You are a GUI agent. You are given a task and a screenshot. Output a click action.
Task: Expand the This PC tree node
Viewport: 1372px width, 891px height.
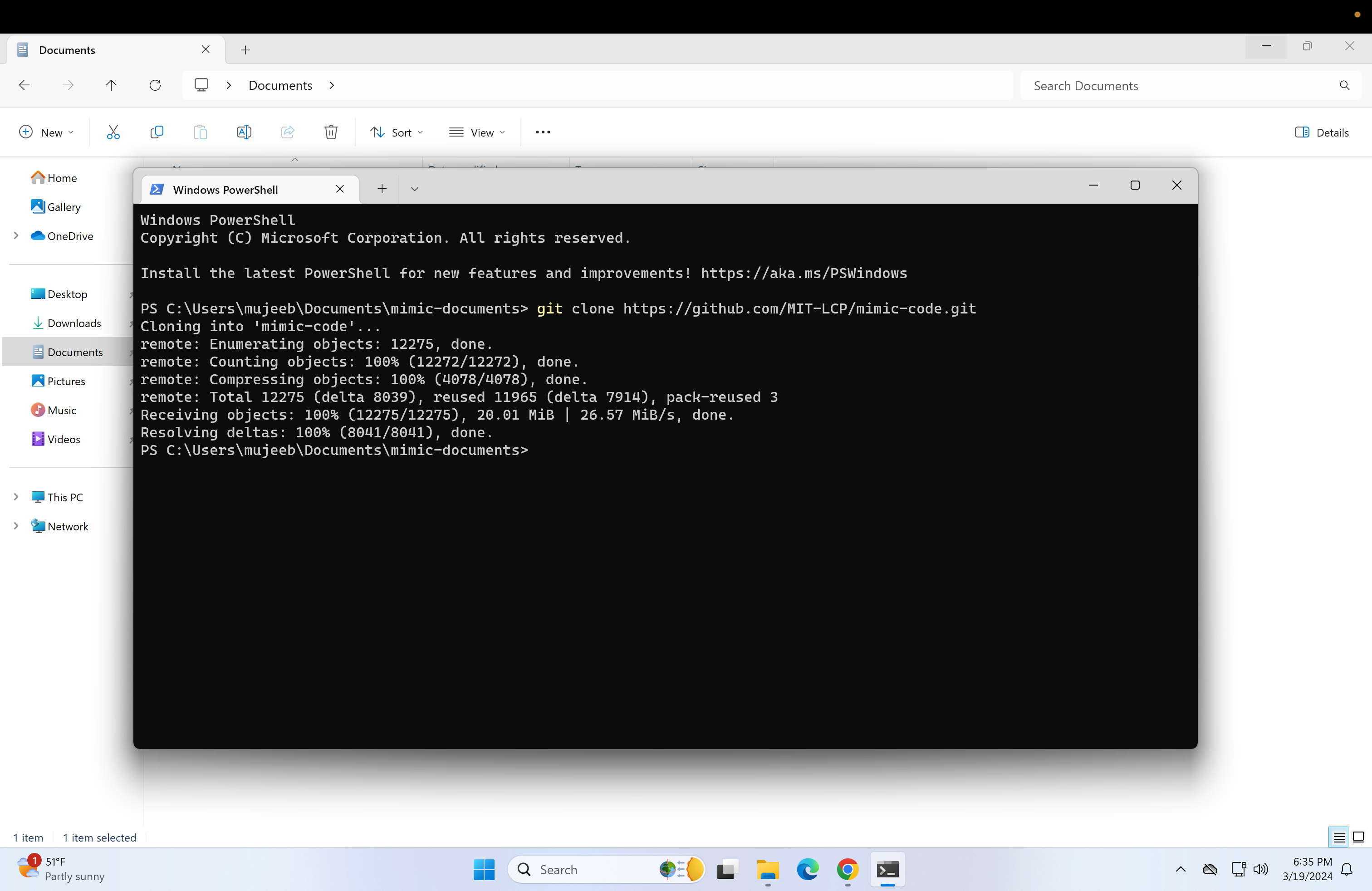pos(16,497)
